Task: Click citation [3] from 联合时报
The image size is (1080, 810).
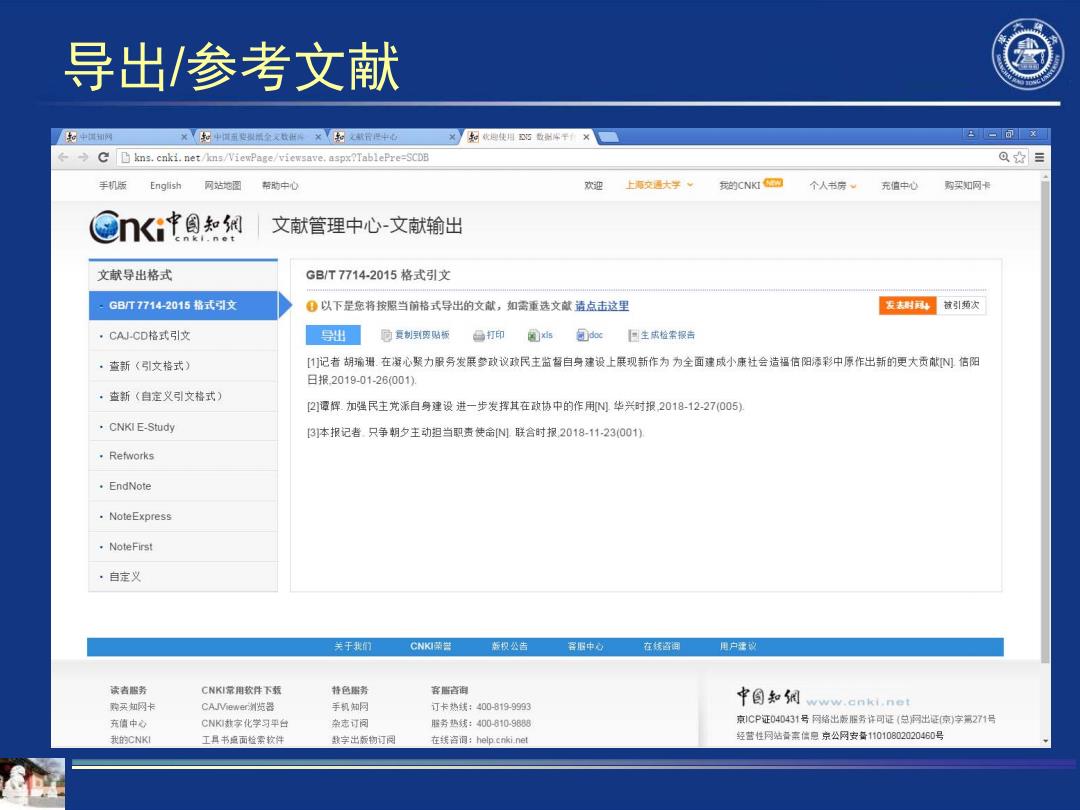Action: (476, 433)
